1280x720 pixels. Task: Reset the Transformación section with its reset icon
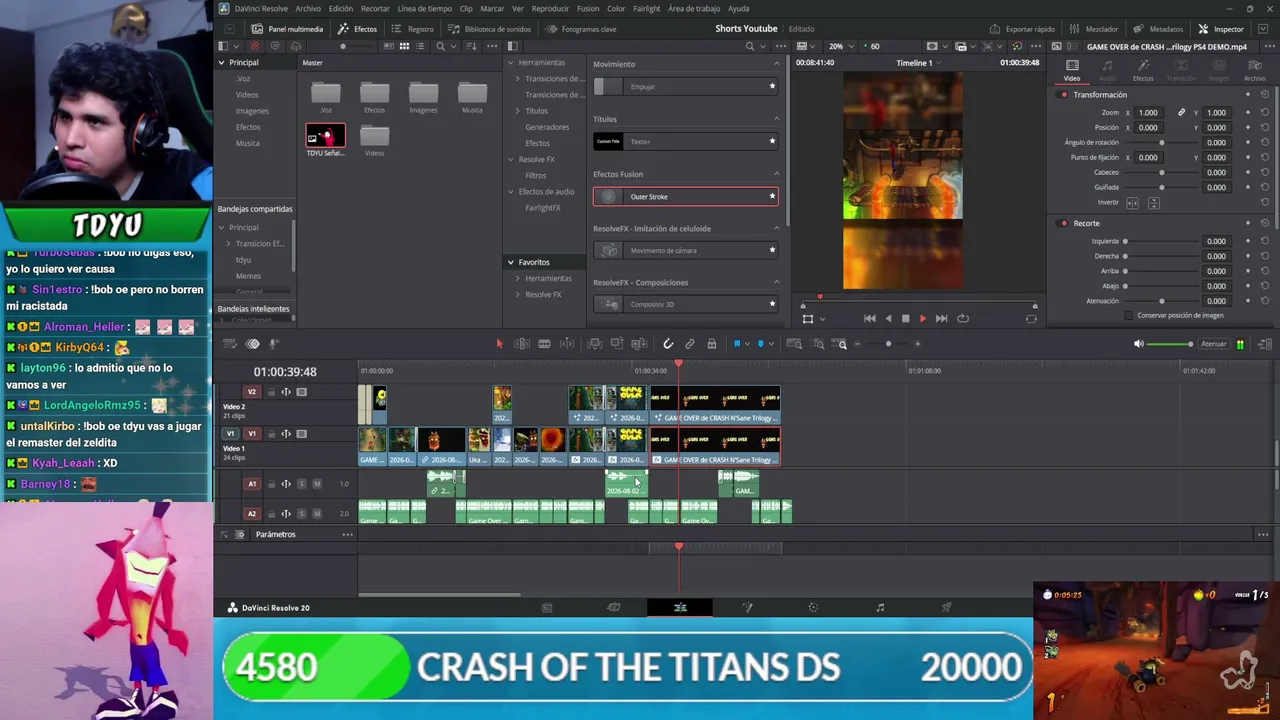pos(1265,94)
